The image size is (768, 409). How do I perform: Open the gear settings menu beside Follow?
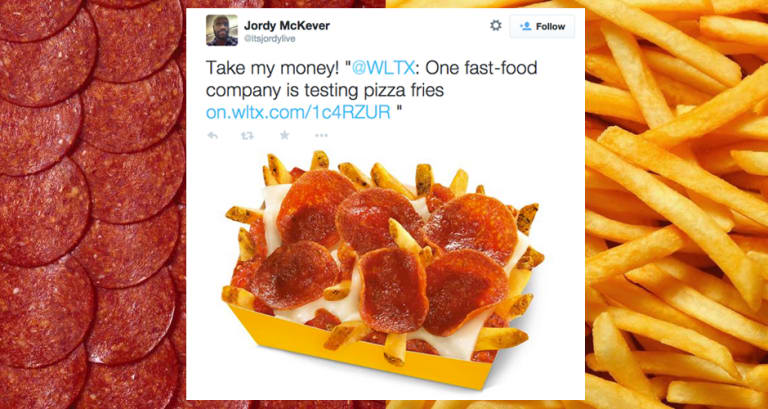tap(496, 25)
